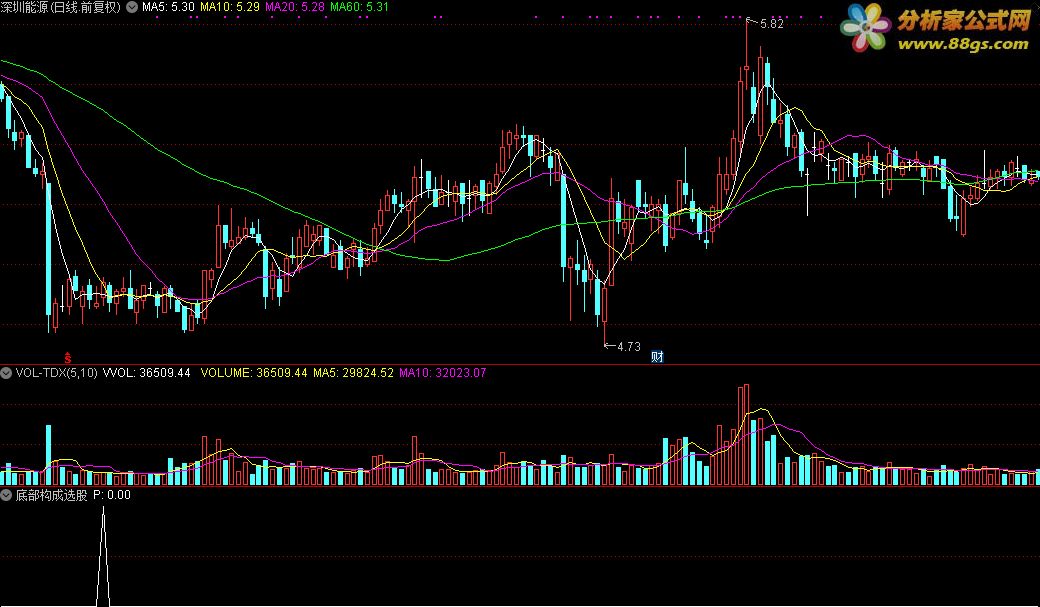Click the VOLUME: 36509.44 value
This screenshot has width=1040, height=607.
click(254, 373)
